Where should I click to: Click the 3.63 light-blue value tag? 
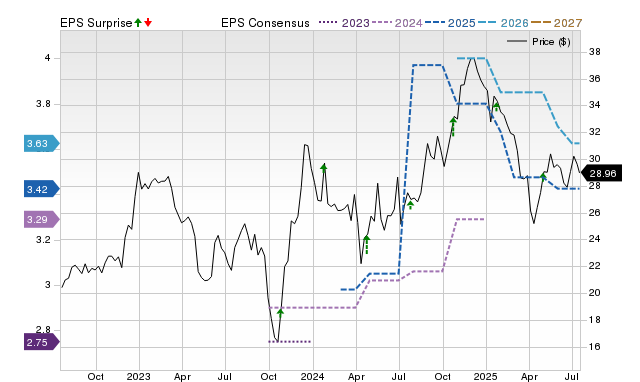(42, 144)
